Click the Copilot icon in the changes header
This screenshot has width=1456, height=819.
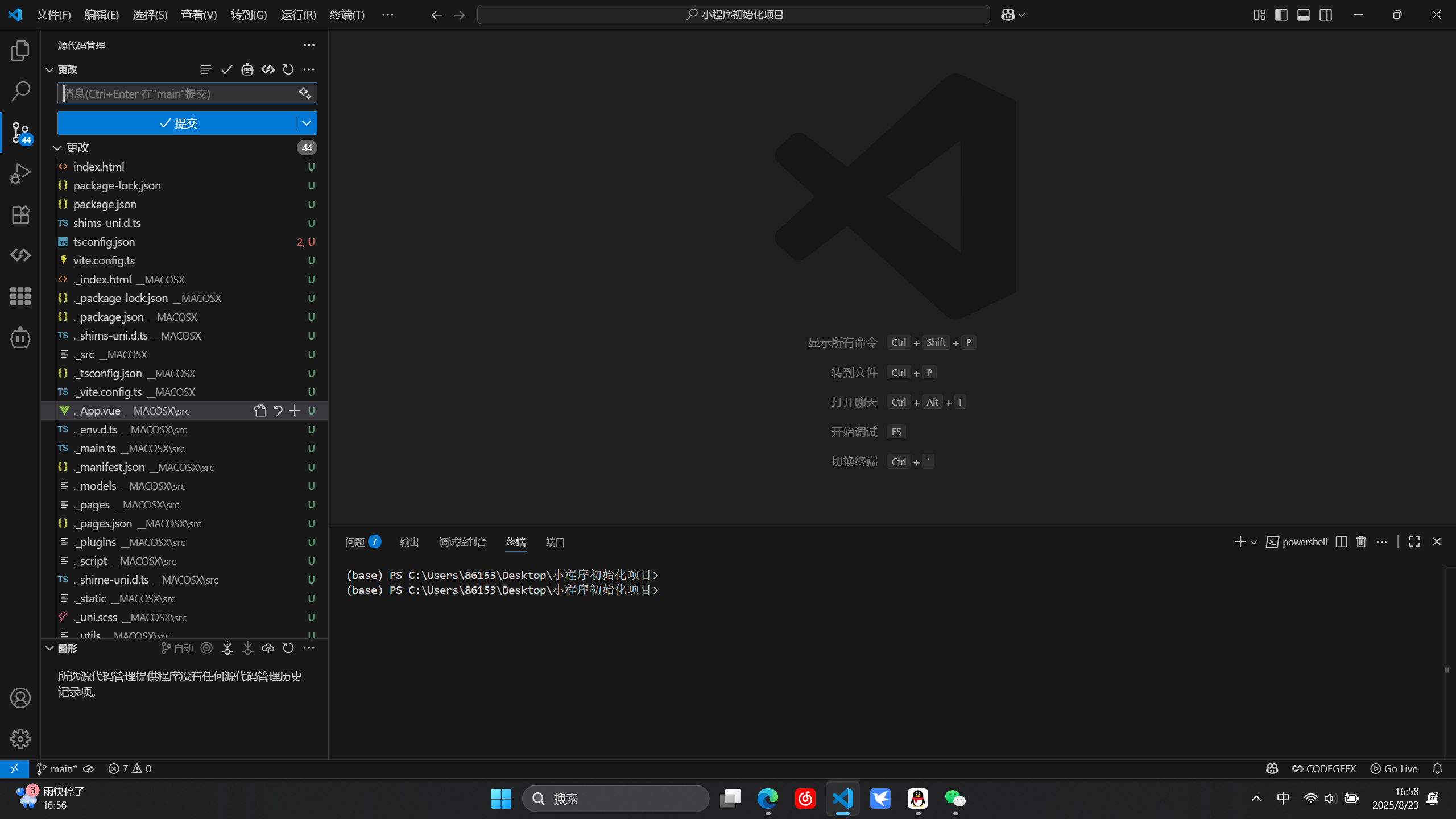click(247, 69)
